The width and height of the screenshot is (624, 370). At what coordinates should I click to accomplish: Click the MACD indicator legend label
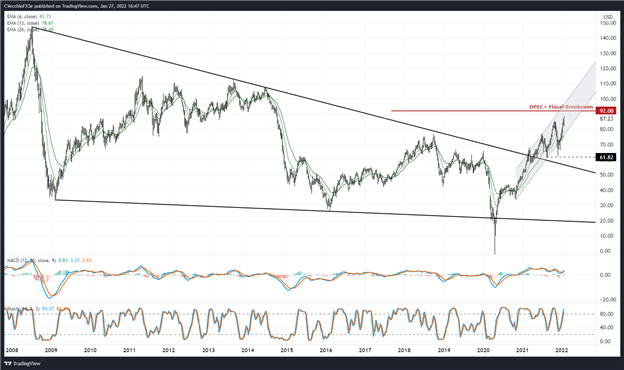pos(49,261)
